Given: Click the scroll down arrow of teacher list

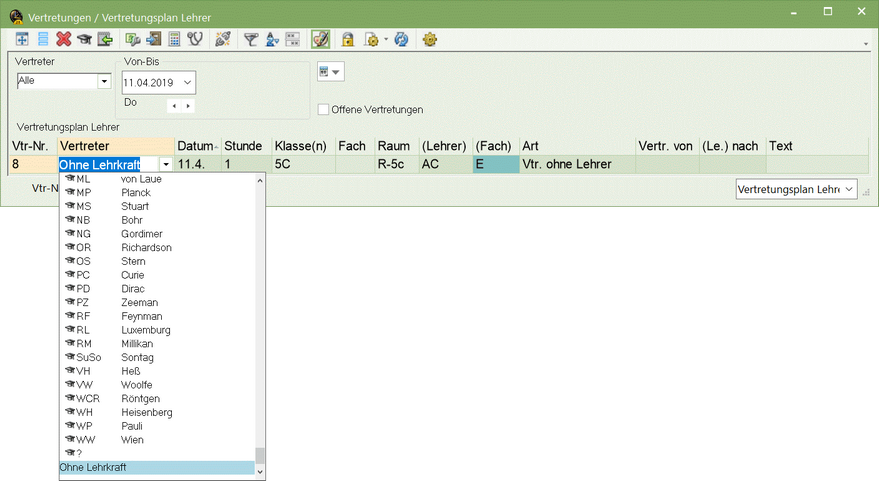Looking at the screenshot, I should tap(260, 472).
